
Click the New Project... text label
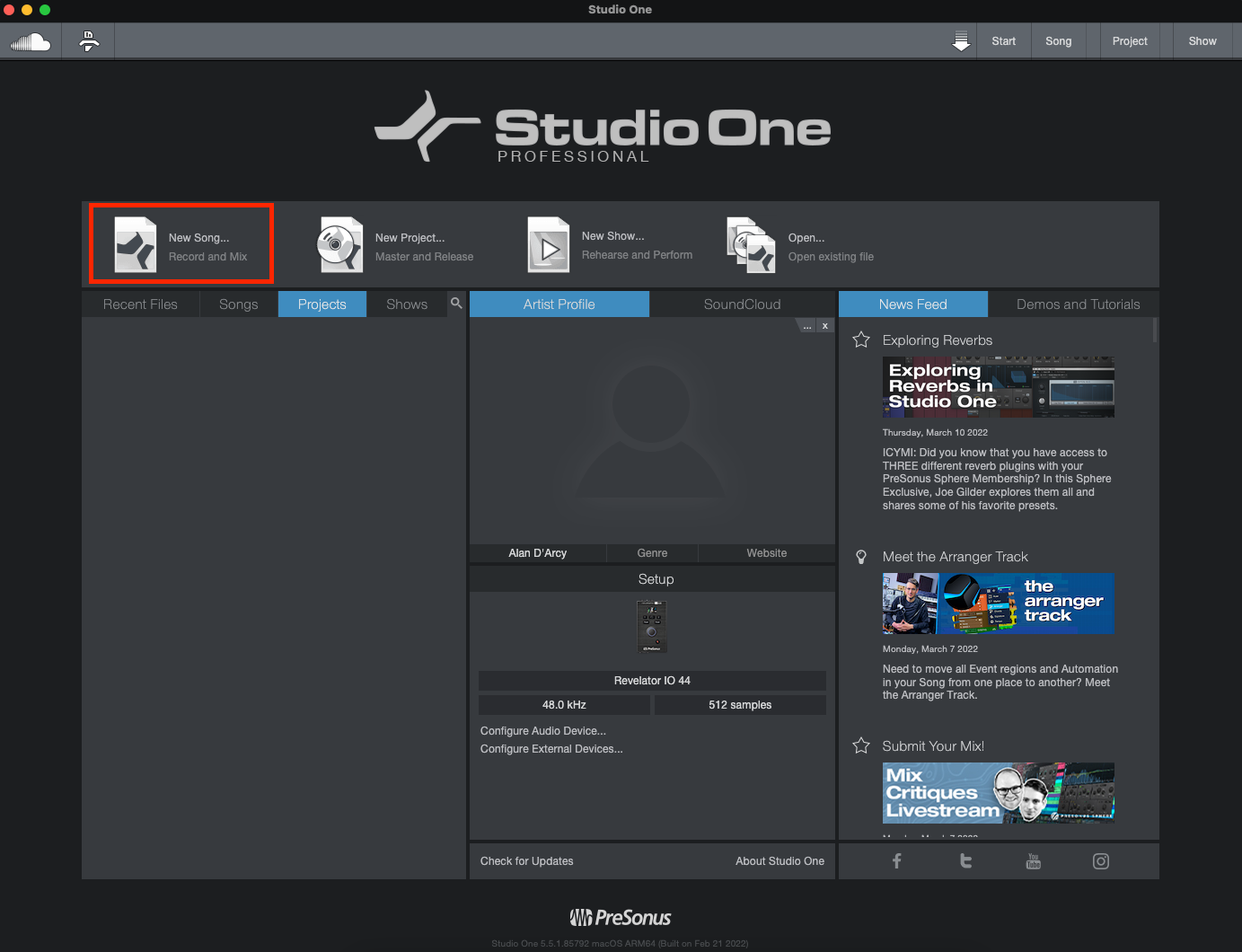click(410, 238)
